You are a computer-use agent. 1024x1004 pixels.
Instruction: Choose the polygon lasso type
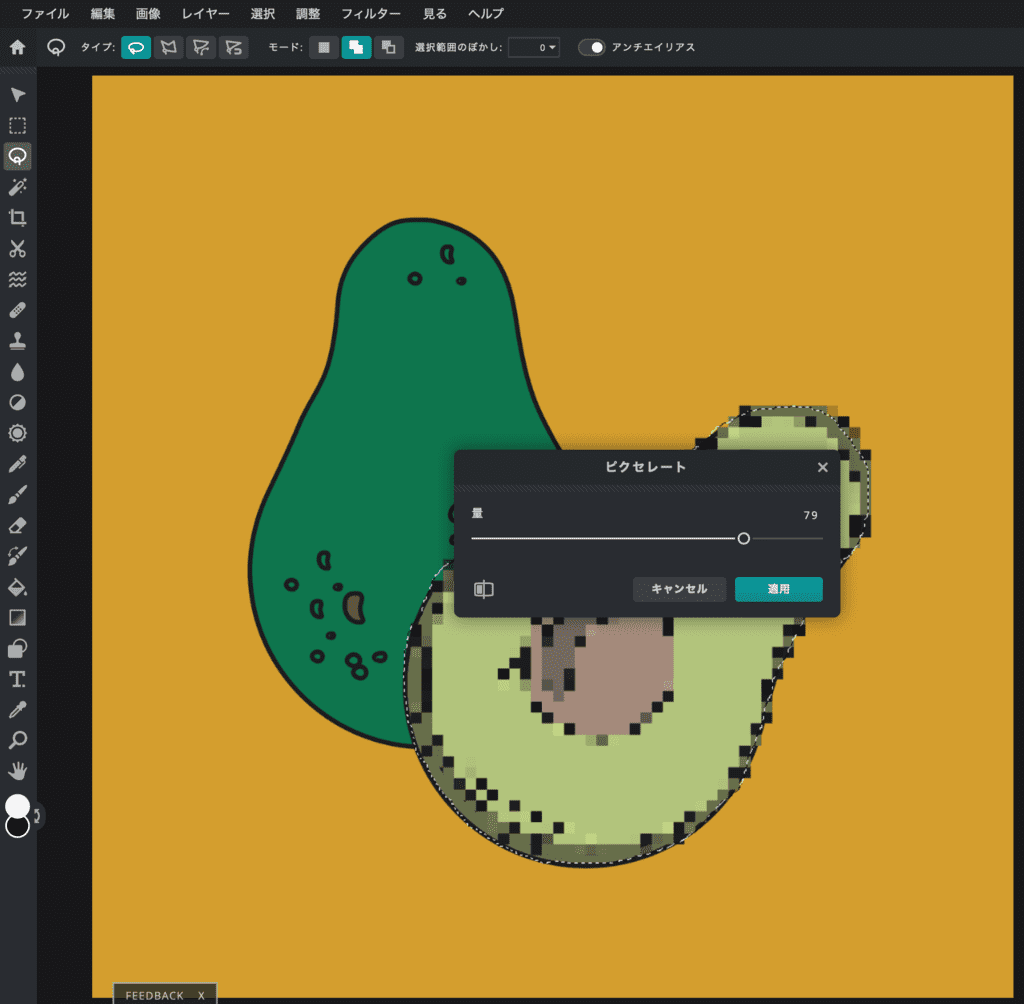click(168, 46)
